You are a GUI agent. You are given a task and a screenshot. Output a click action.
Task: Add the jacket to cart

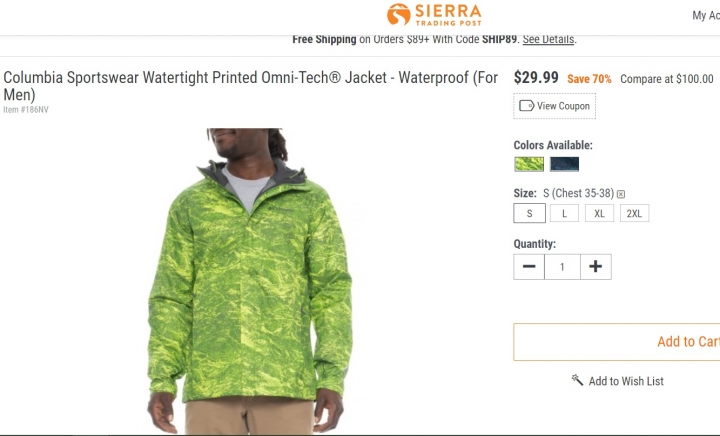[617, 342]
